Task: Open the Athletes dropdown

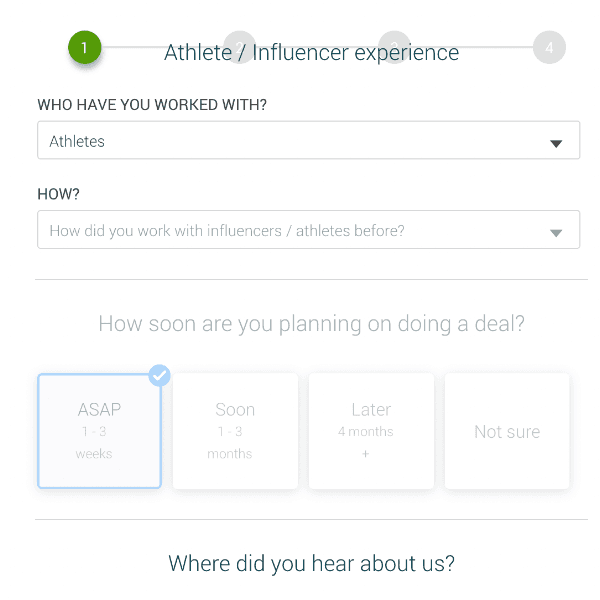Action: coord(300,141)
